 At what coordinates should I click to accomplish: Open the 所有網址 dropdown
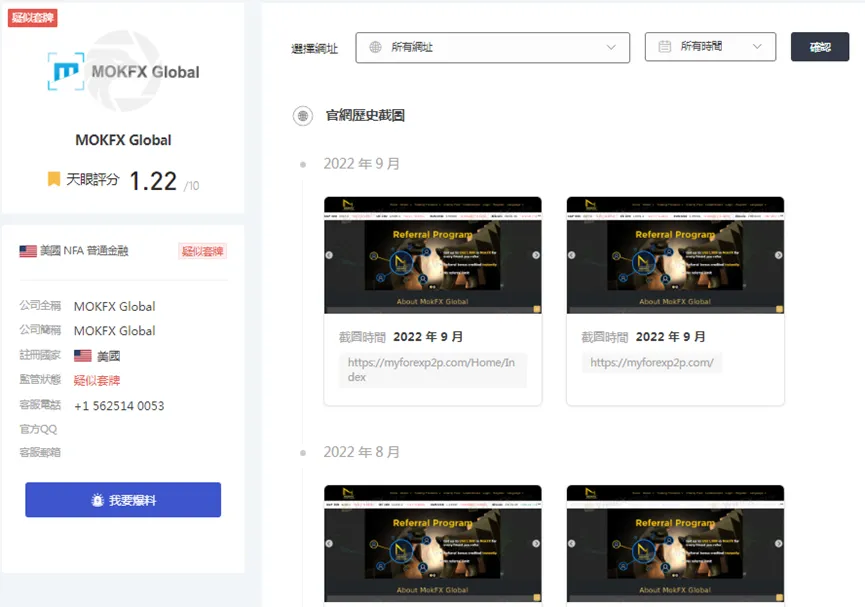[x=493, y=47]
